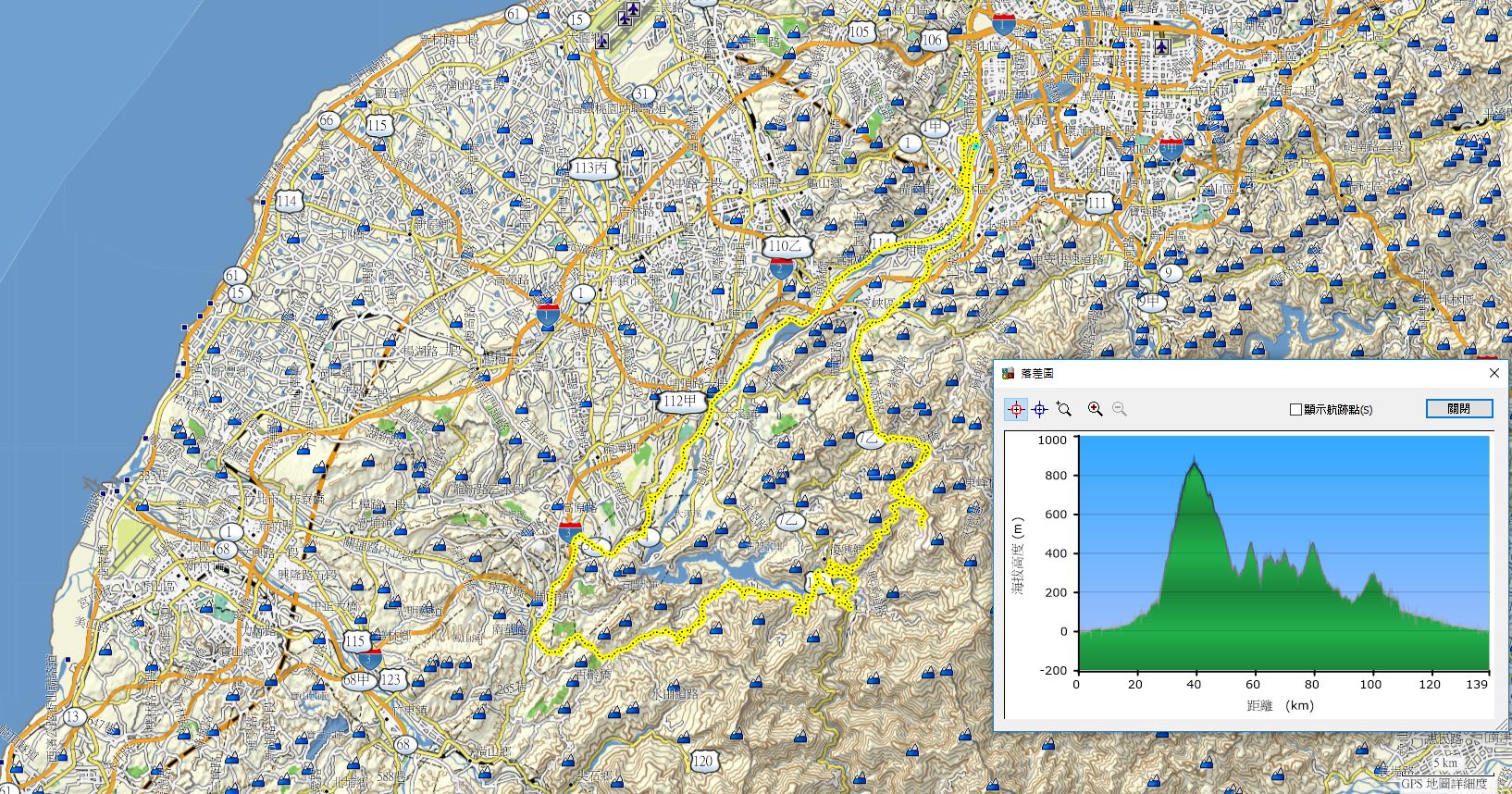Click the 110乙 highway shield marker
The image size is (1512, 794).
[788, 246]
